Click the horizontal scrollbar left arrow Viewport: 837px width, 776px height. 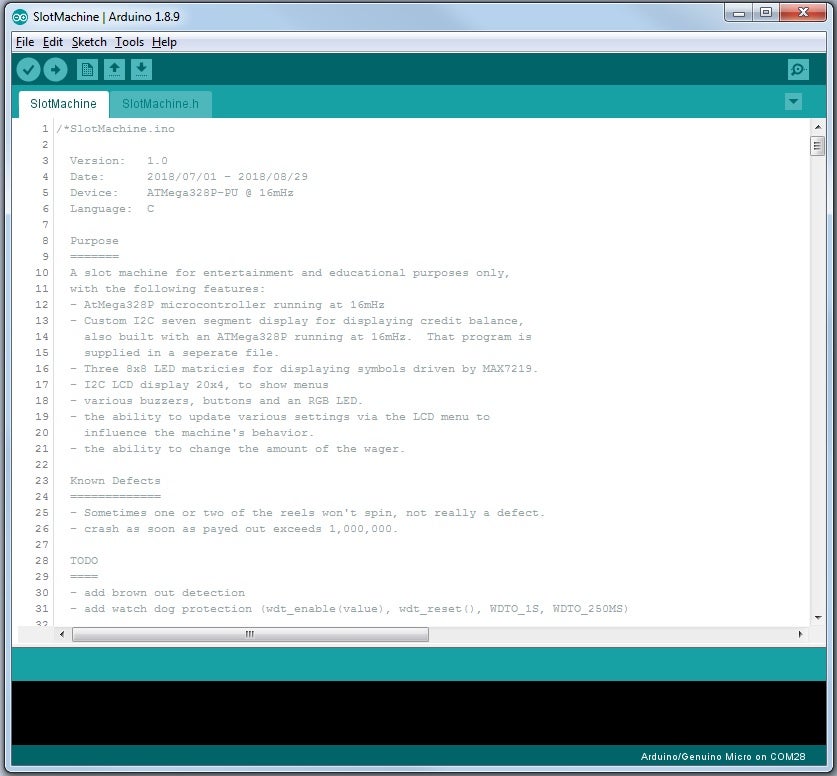click(62, 634)
